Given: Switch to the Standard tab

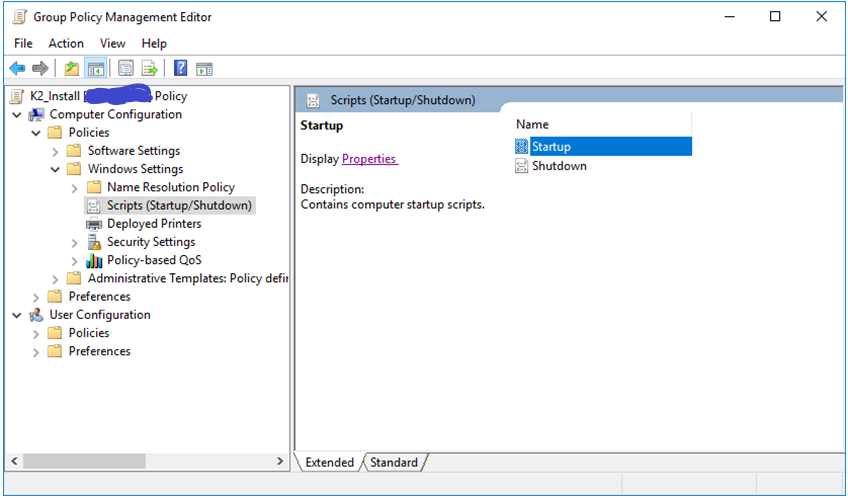Looking at the screenshot, I should [394, 463].
